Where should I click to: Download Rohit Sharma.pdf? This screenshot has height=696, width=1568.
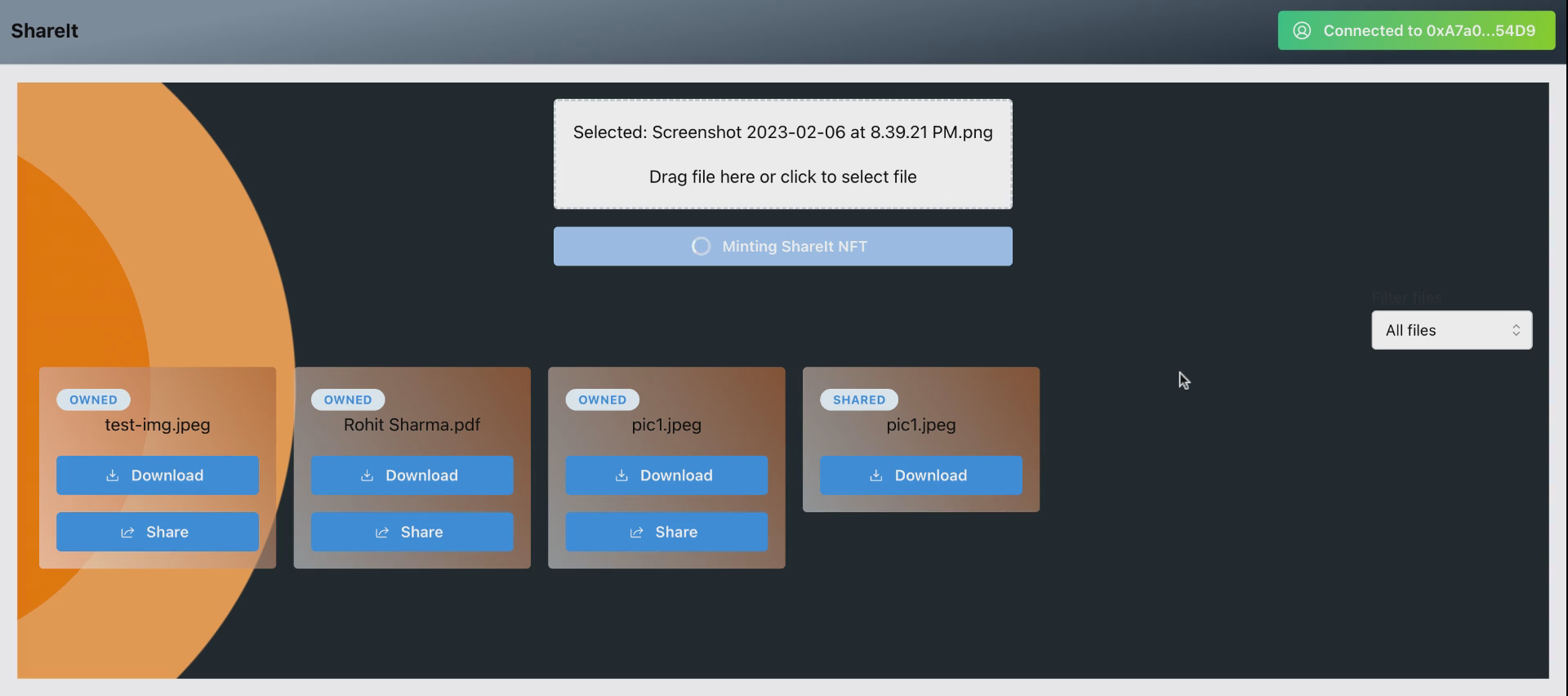(412, 475)
